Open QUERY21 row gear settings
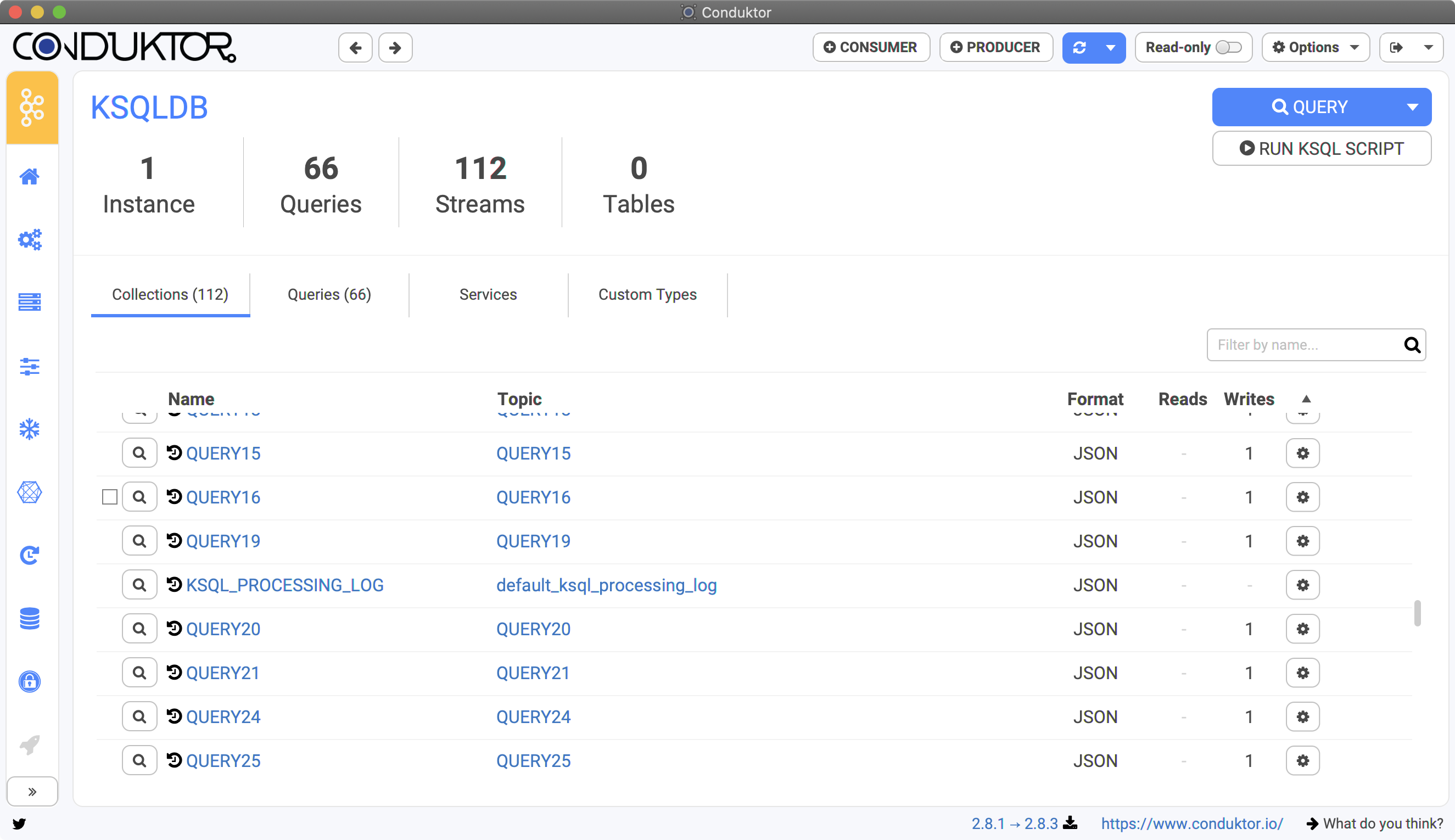The height and width of the screenshot is (840, 1455). point(1303,672)
